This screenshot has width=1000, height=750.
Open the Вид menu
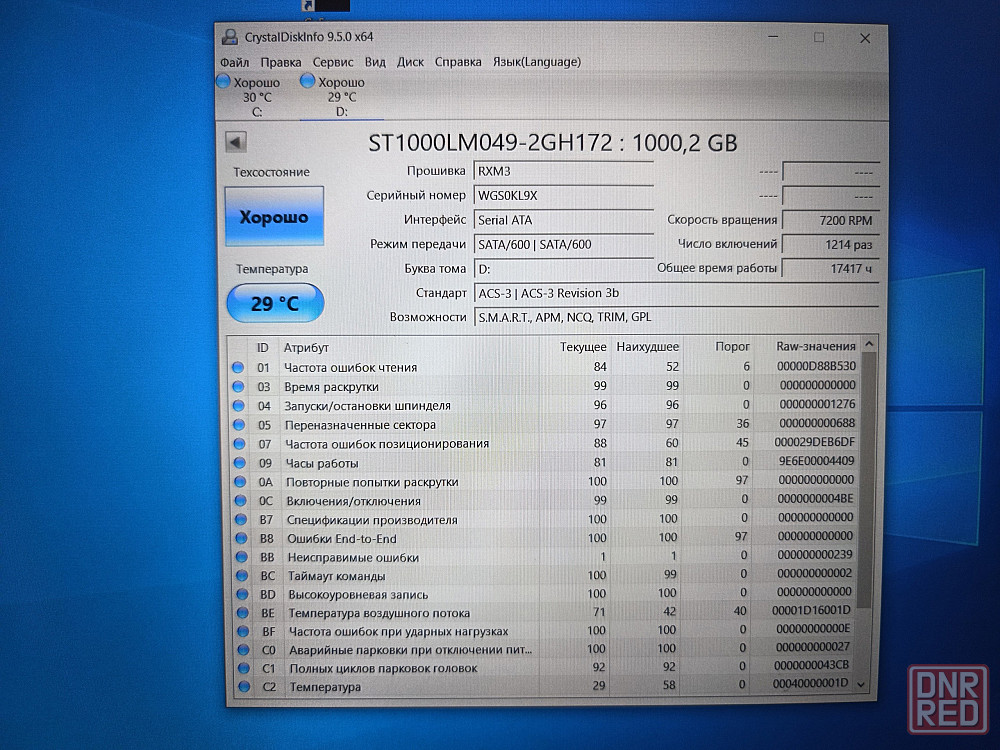point(375,62)
